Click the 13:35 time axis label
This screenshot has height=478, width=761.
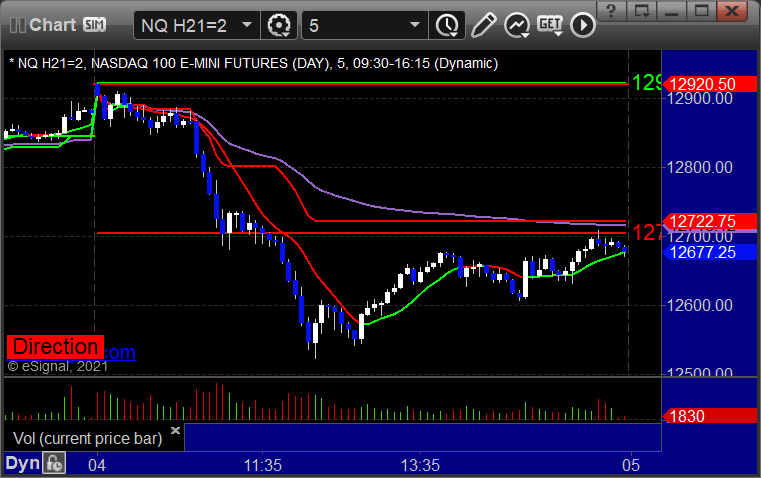(x=420, y=465)
